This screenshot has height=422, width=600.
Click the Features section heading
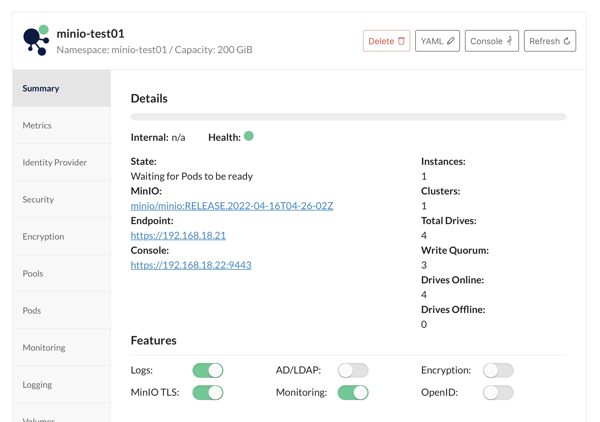click(x=153, y=341)
